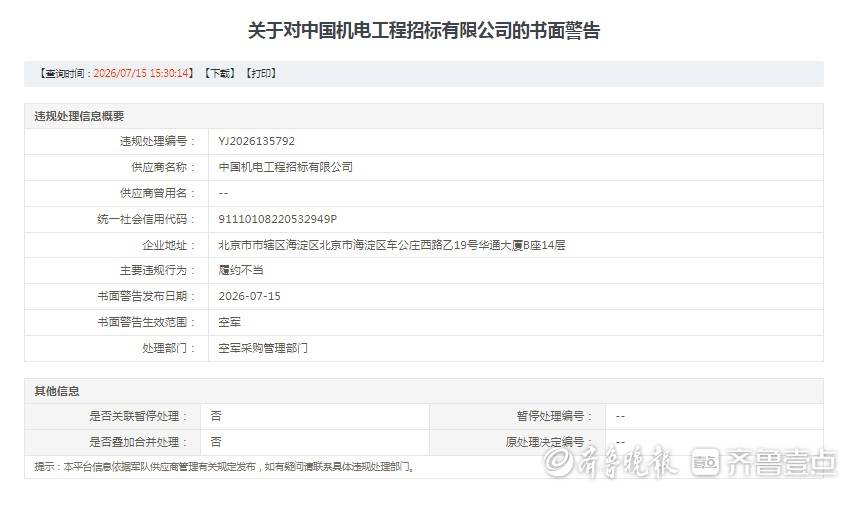
Task: Click the label 企业地址
Action: pos(169,245)
